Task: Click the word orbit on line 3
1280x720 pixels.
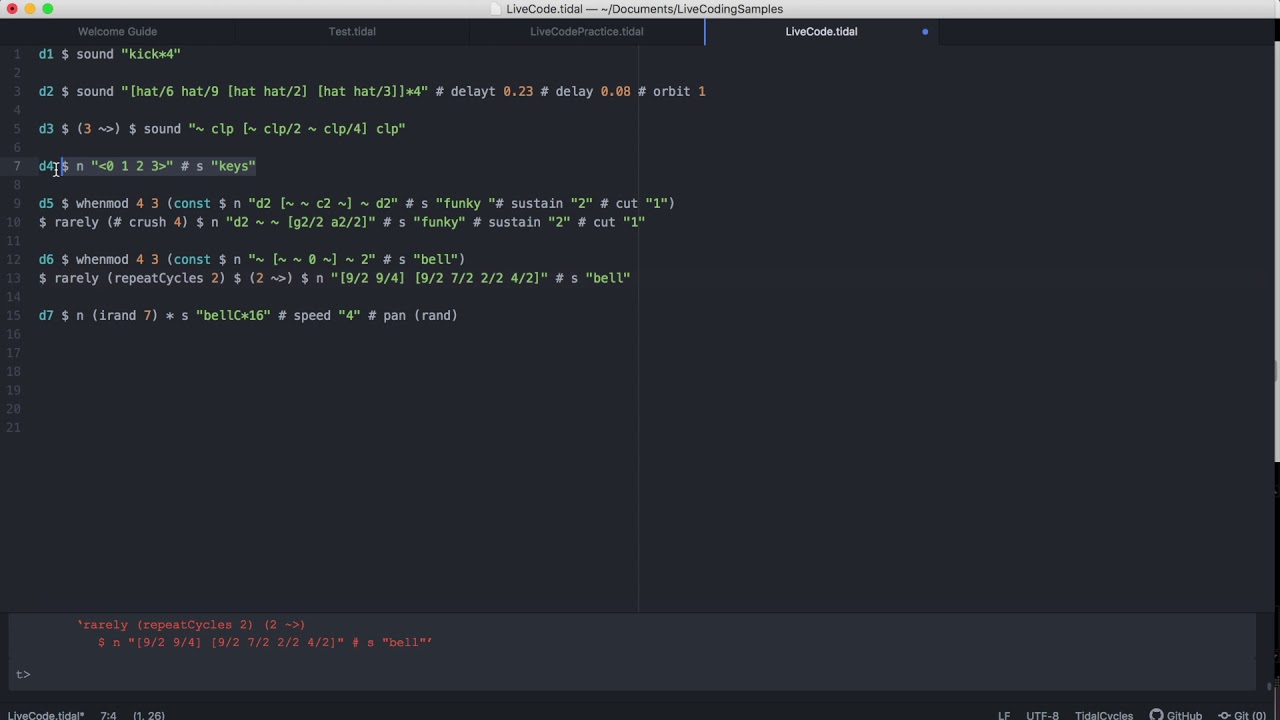Action: pos(671,91)
